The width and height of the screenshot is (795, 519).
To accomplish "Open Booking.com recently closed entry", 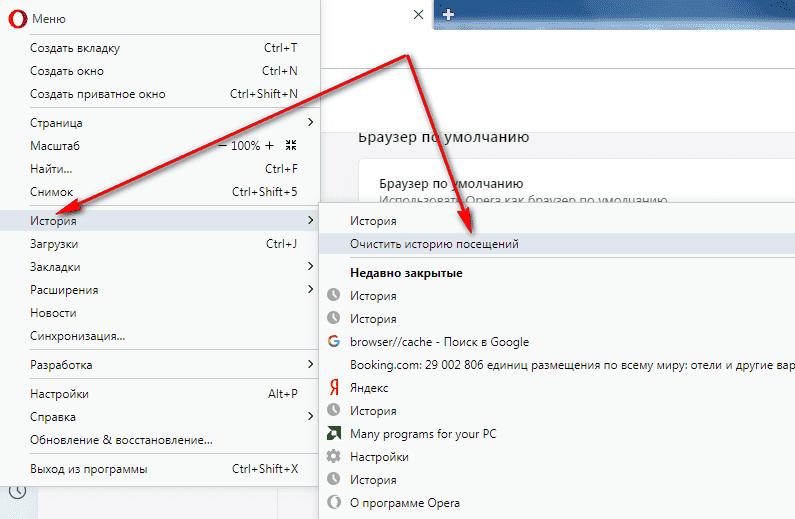I will [557, 365].
